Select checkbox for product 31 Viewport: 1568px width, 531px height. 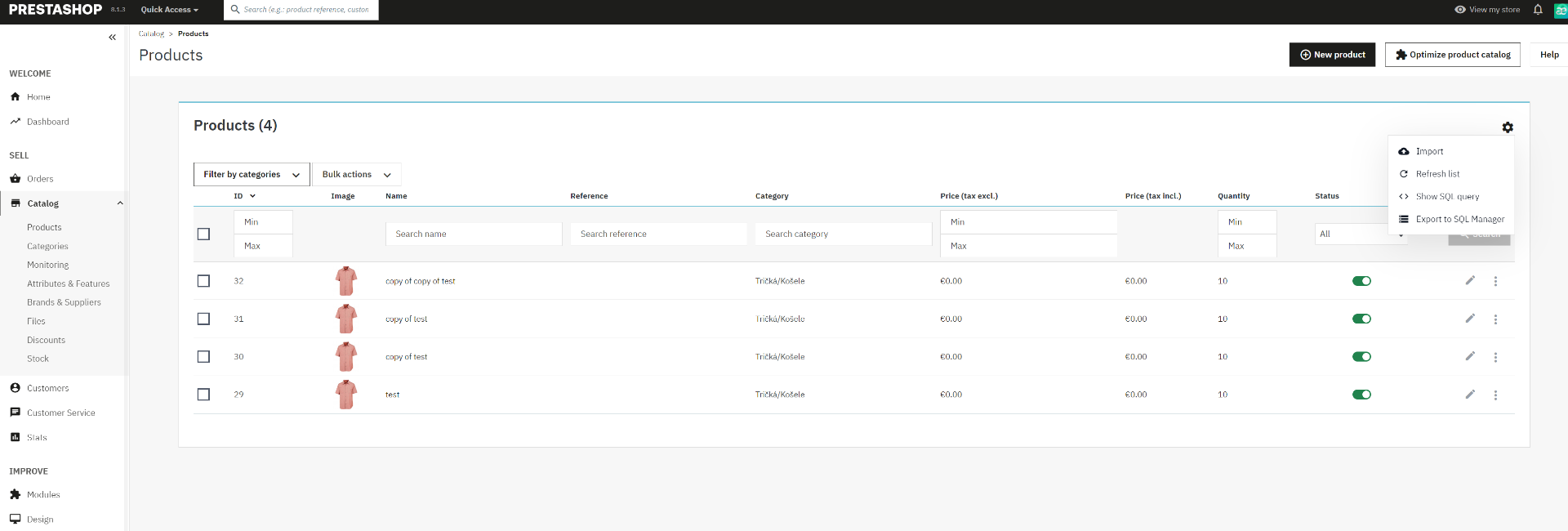(x=203, y=319)
